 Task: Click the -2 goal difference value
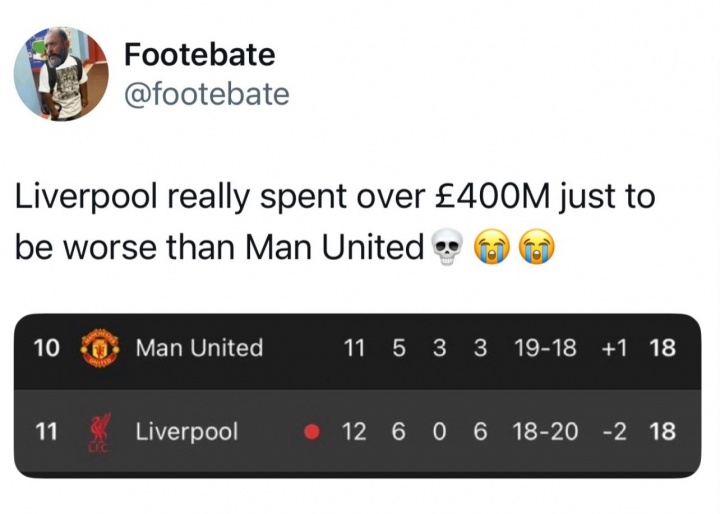click(612, 432)
